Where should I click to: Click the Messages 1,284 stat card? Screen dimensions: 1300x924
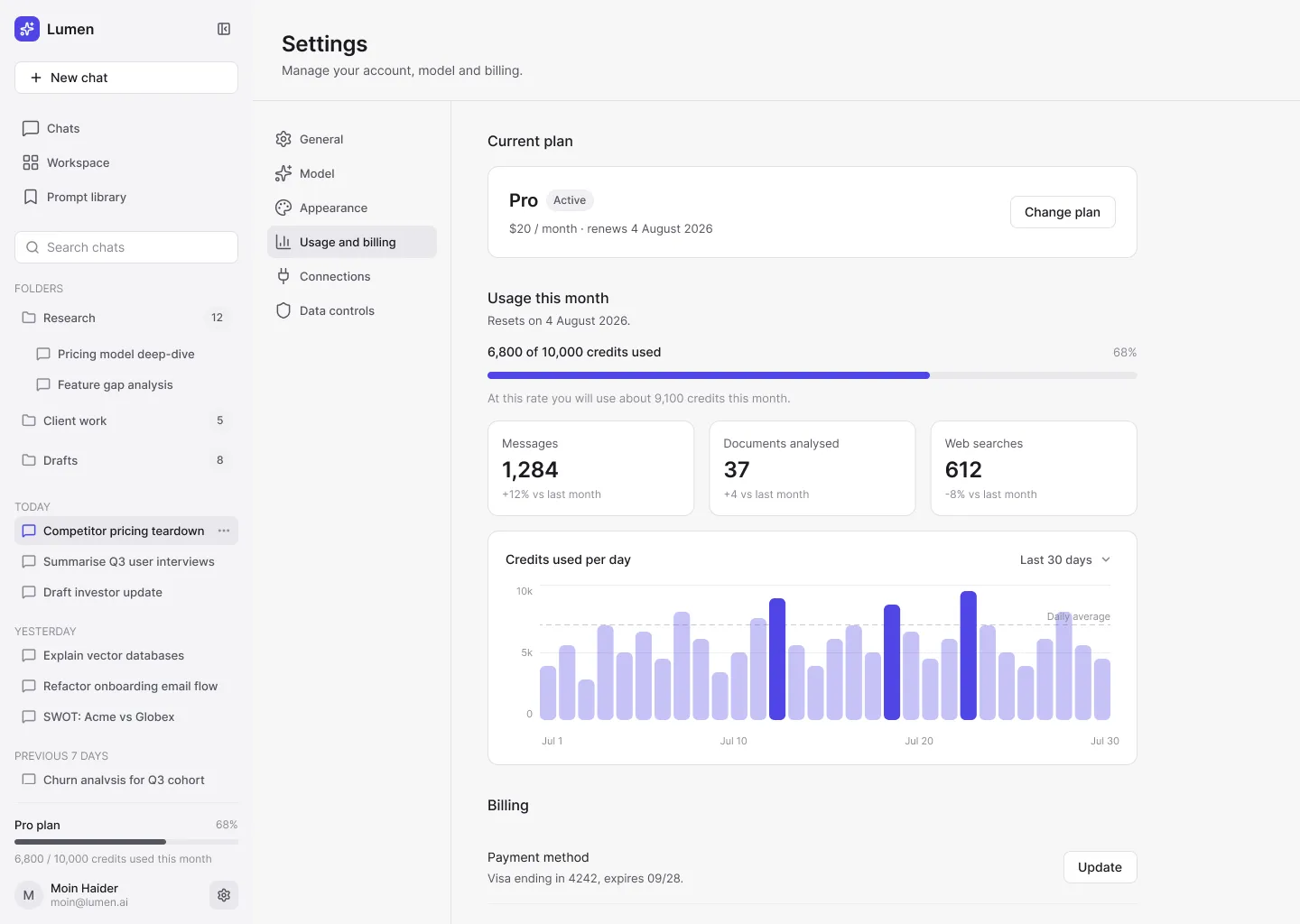point(590,468)
